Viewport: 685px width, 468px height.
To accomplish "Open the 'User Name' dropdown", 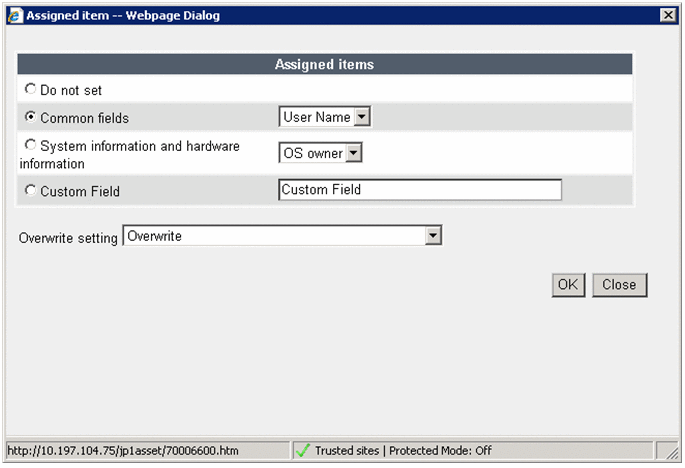I will [362, 117].
